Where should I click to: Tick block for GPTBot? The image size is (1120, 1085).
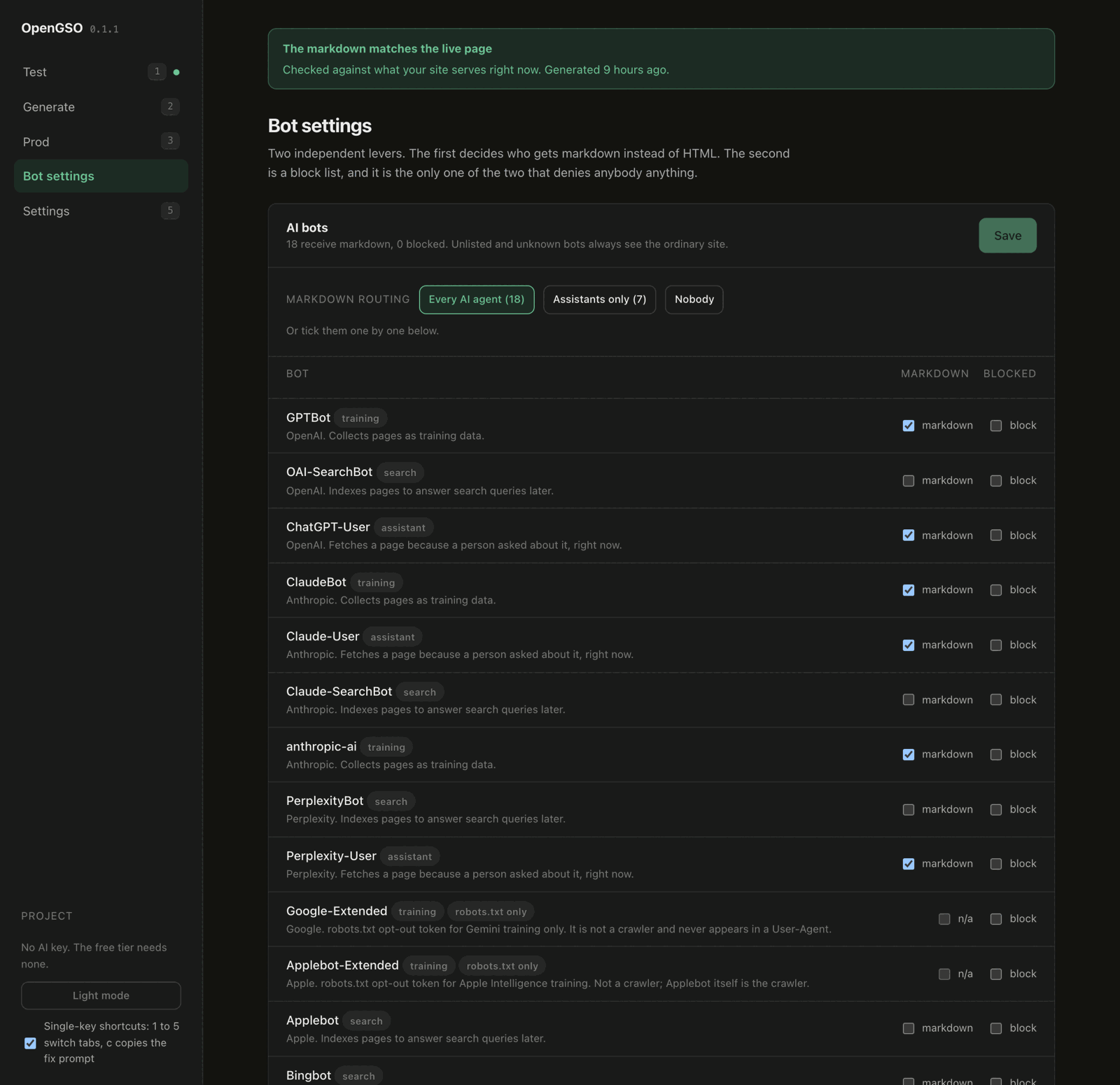point(996,426)
